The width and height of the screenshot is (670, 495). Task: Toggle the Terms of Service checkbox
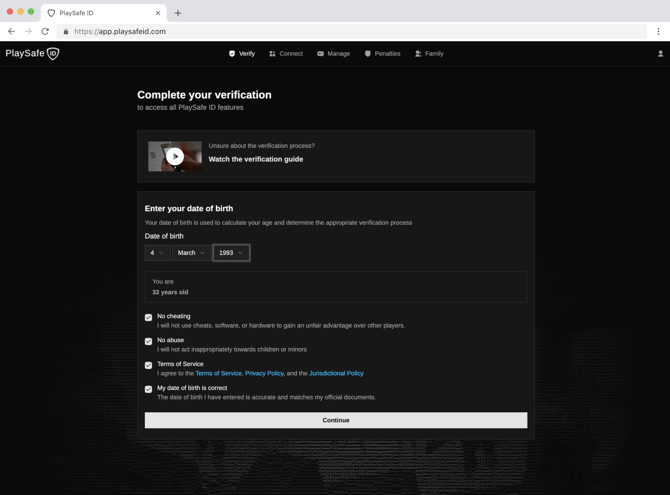(x=148, y=365)
